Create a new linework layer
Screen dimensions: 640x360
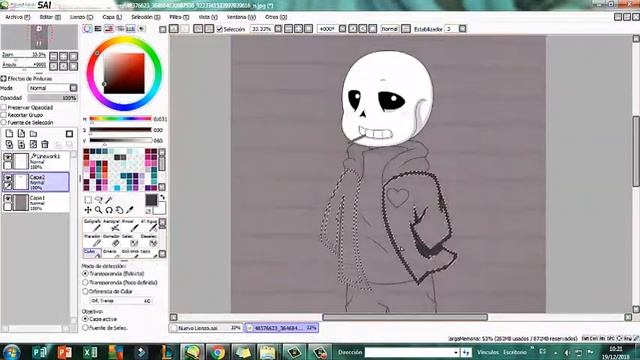click(x=21, y=134)
